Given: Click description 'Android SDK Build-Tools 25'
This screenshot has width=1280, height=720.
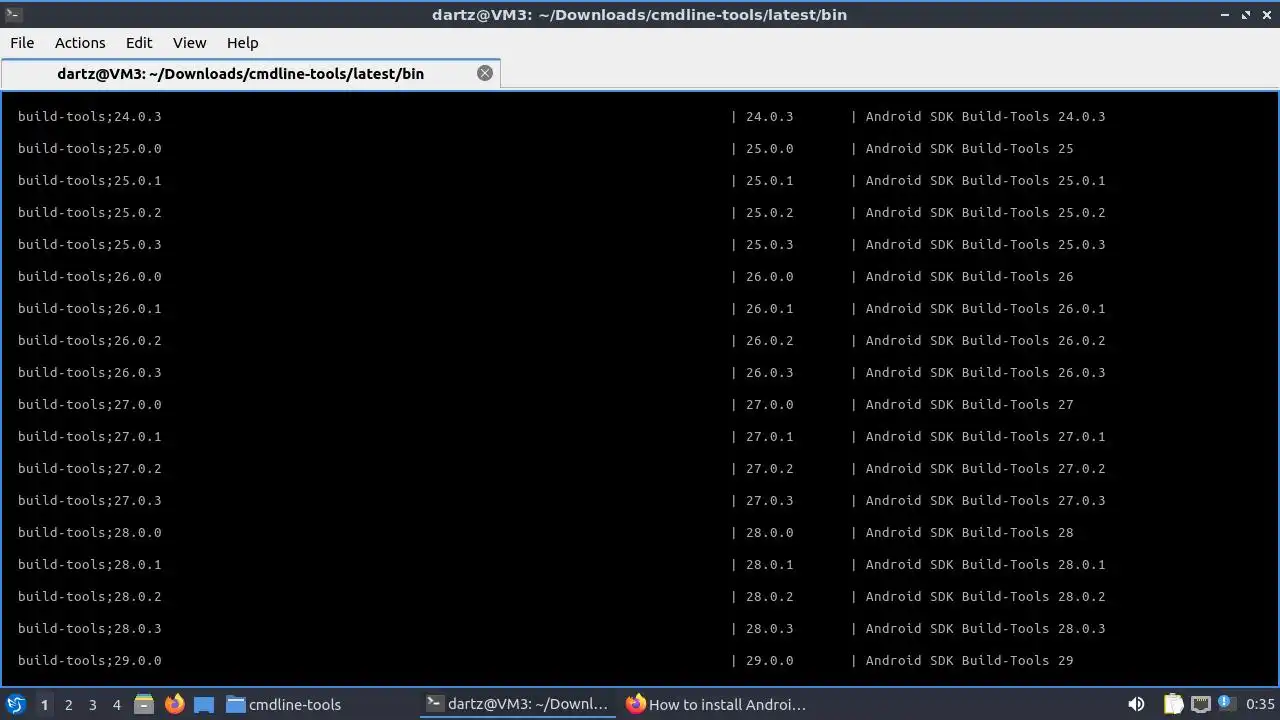Looking at the screenshot, I should pyautogui.click(x=969, y=149).
